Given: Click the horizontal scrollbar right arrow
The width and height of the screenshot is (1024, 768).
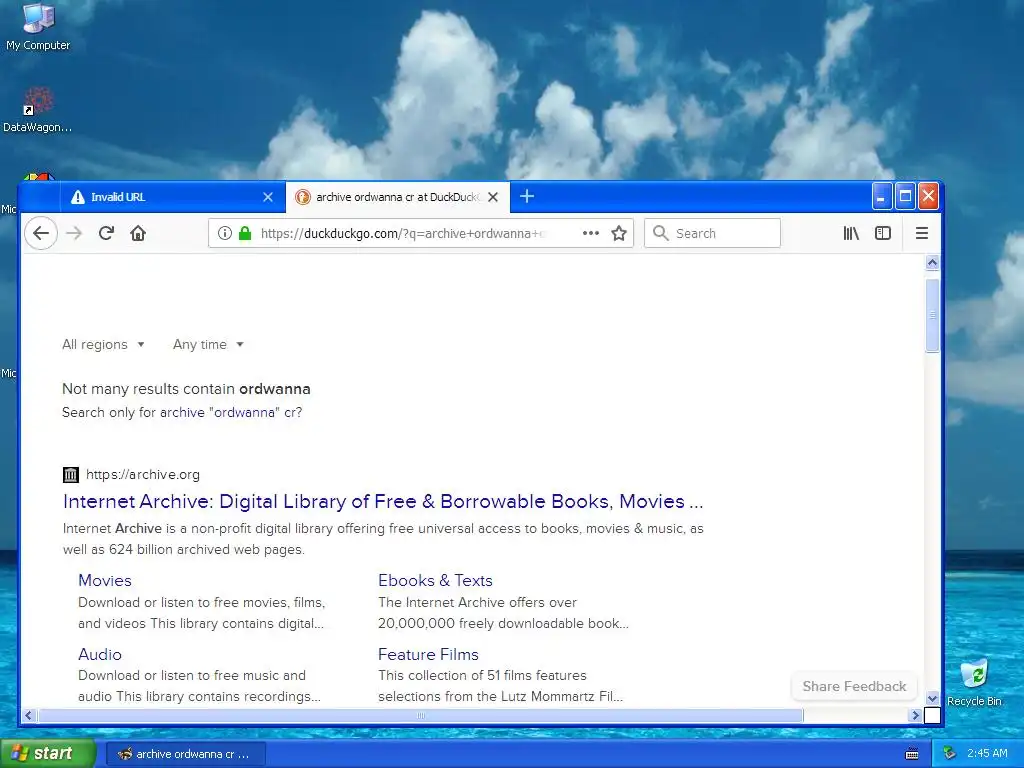Looking at the screenshot, I should (x=915, y=715).
